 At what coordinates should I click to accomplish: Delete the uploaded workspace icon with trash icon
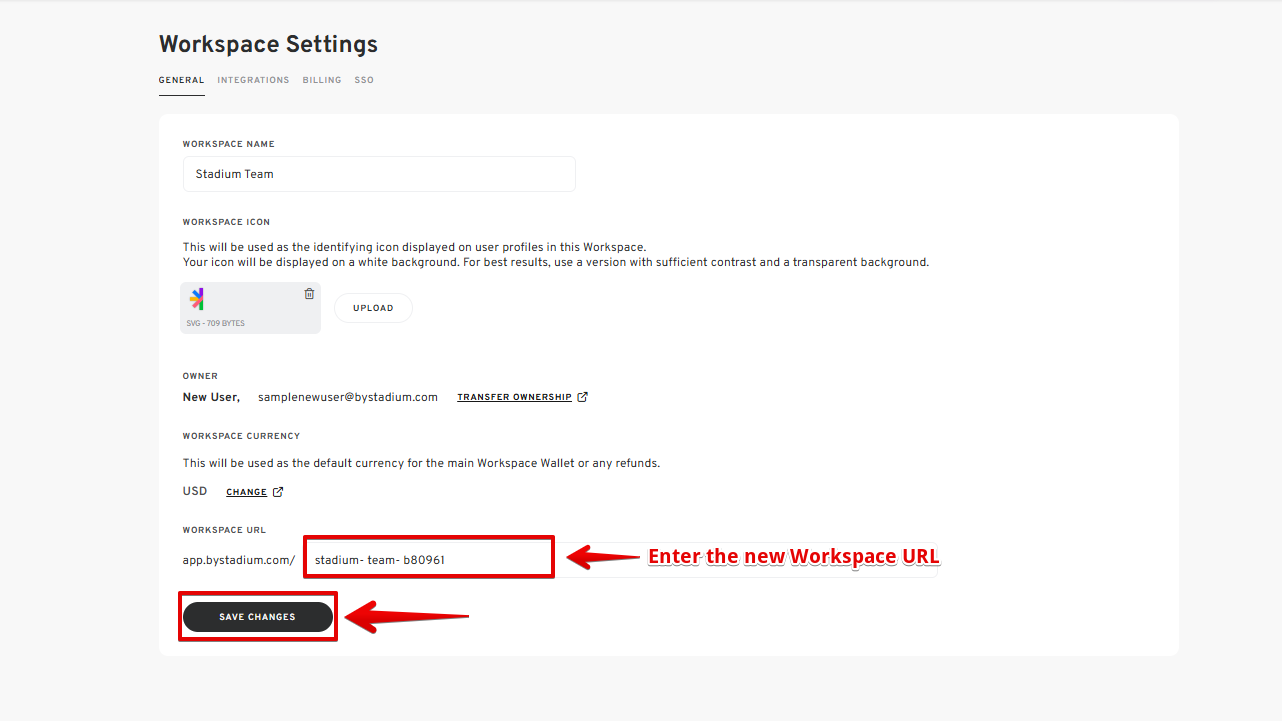(x=309, y=294)
